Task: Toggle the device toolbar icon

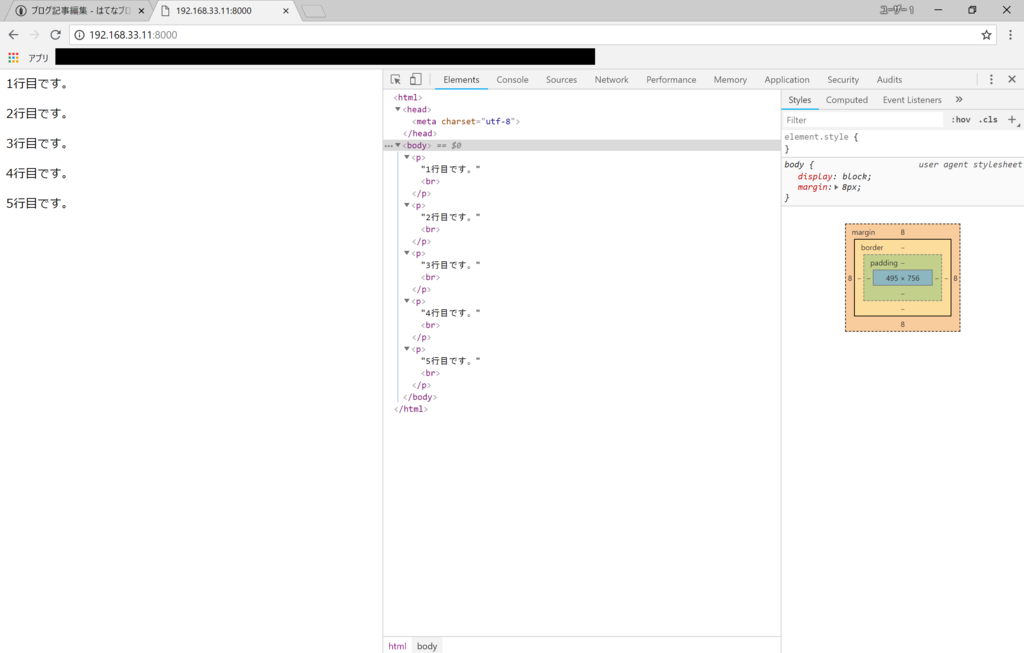Action: [x=415, y=80]
